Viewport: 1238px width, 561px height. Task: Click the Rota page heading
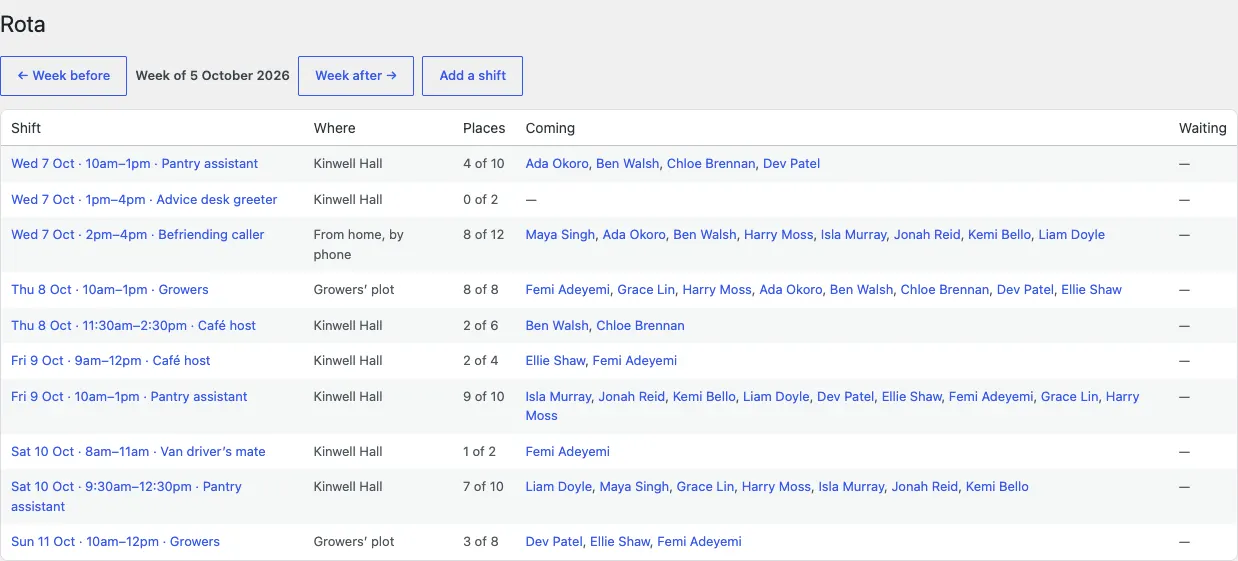click(x=23, y=24)
